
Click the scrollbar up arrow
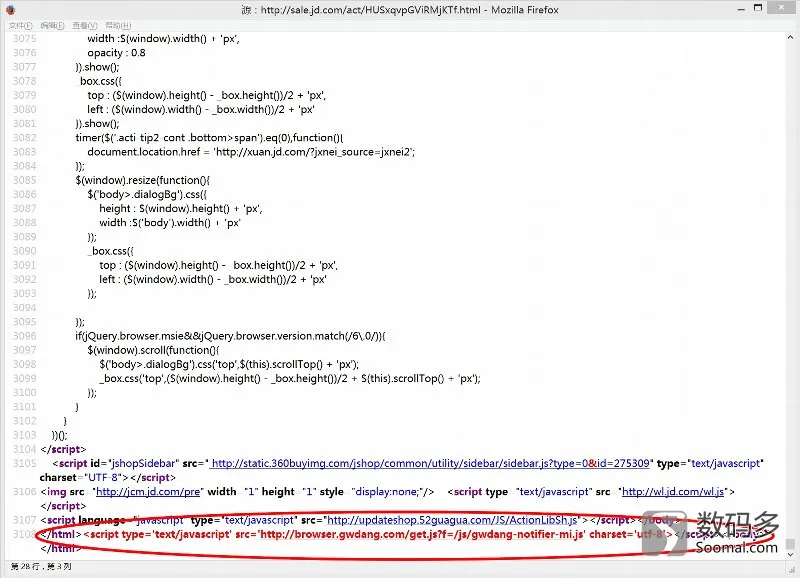coord(790,37)
